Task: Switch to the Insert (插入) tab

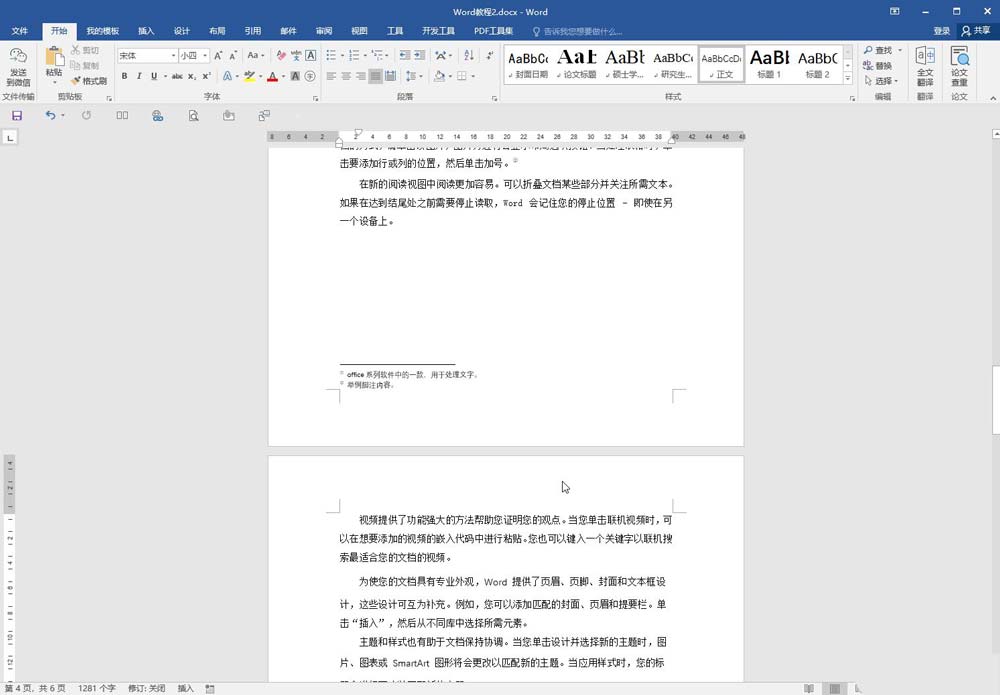Action: pyautogui.click(x=146, y=31)
